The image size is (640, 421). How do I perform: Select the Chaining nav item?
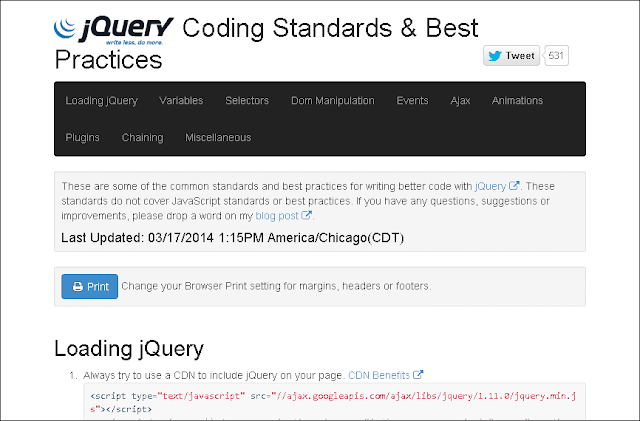pyautogui.click(x=142, y=138)
